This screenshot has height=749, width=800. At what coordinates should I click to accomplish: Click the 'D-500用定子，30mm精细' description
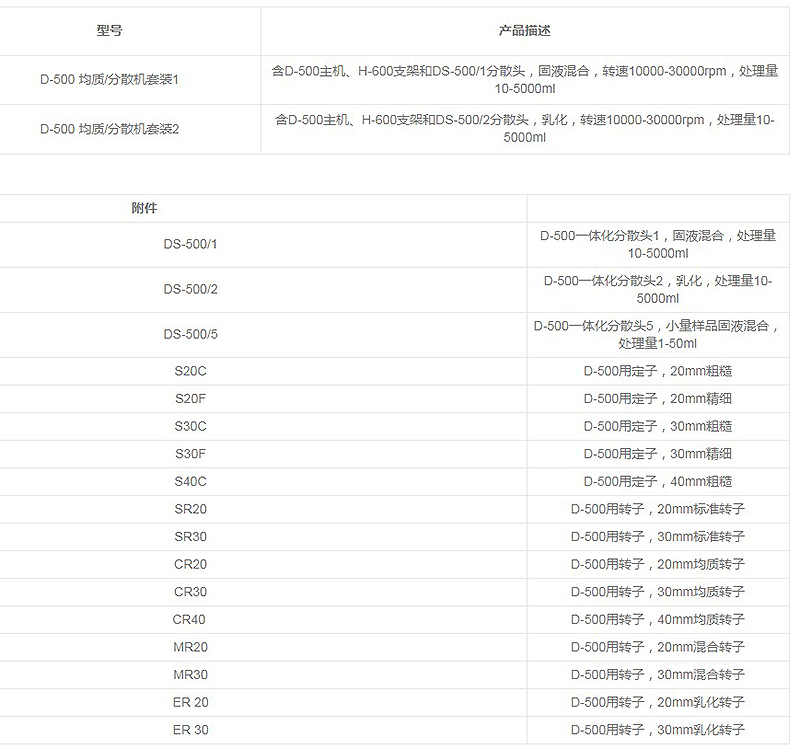pos(658,454)
